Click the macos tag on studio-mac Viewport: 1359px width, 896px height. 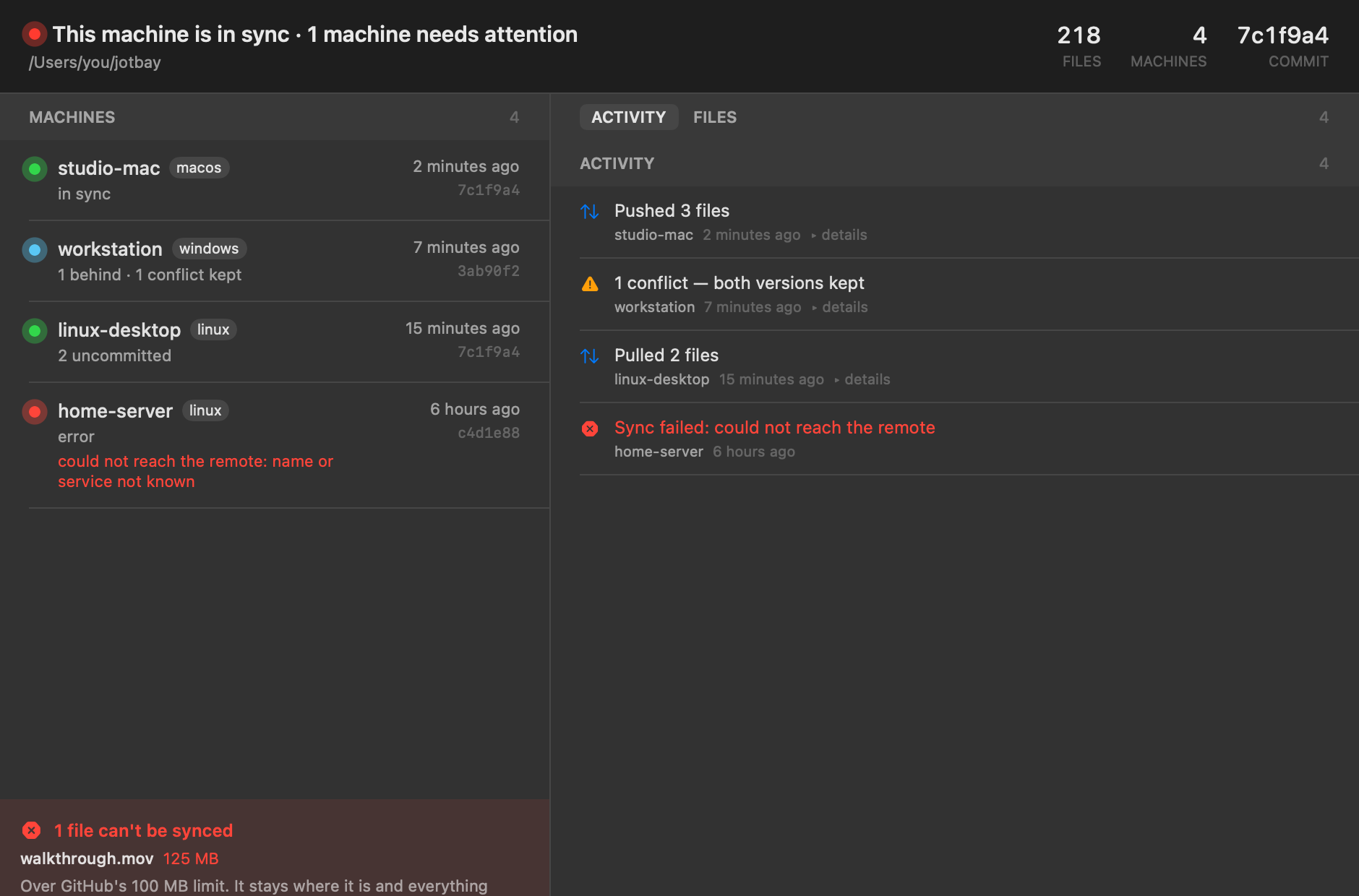coord(199,168)
